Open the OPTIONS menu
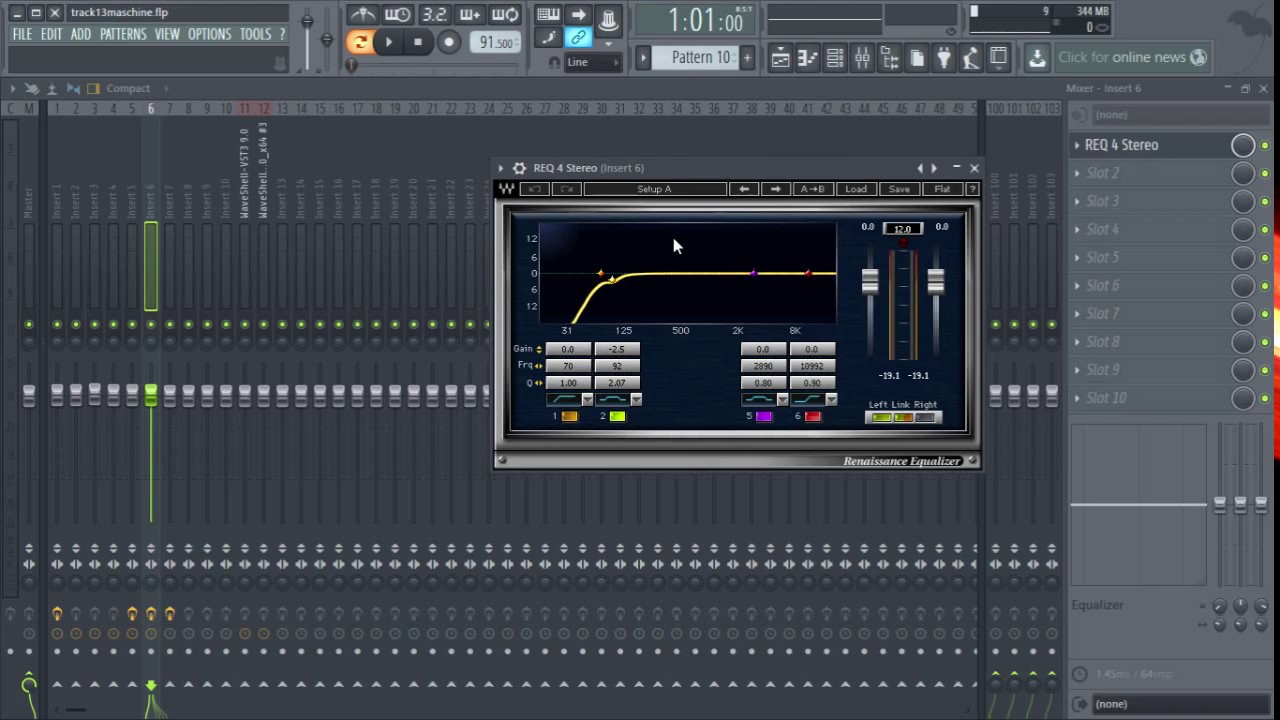This screenshot has width=1280, height=720. (209, 34)
